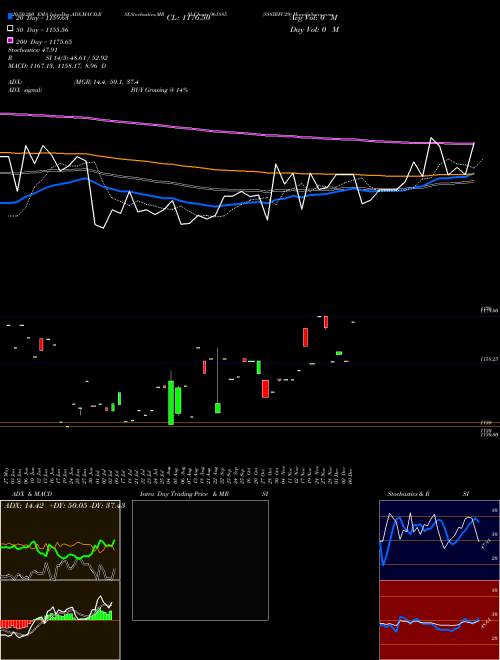Viewport: 500px width, 660px height.
Task: Open the blue Stochastics chart panel
Action: [439, 540]
